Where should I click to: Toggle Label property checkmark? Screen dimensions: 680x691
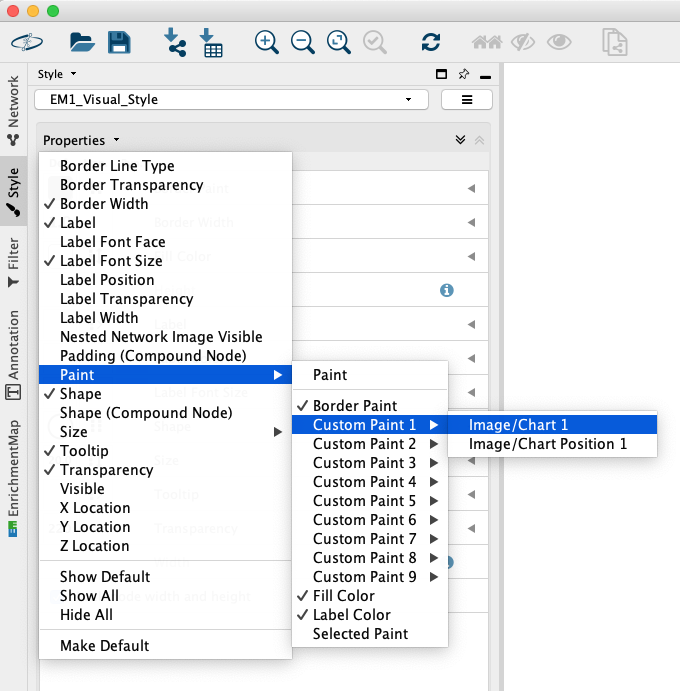click(165, 223)
